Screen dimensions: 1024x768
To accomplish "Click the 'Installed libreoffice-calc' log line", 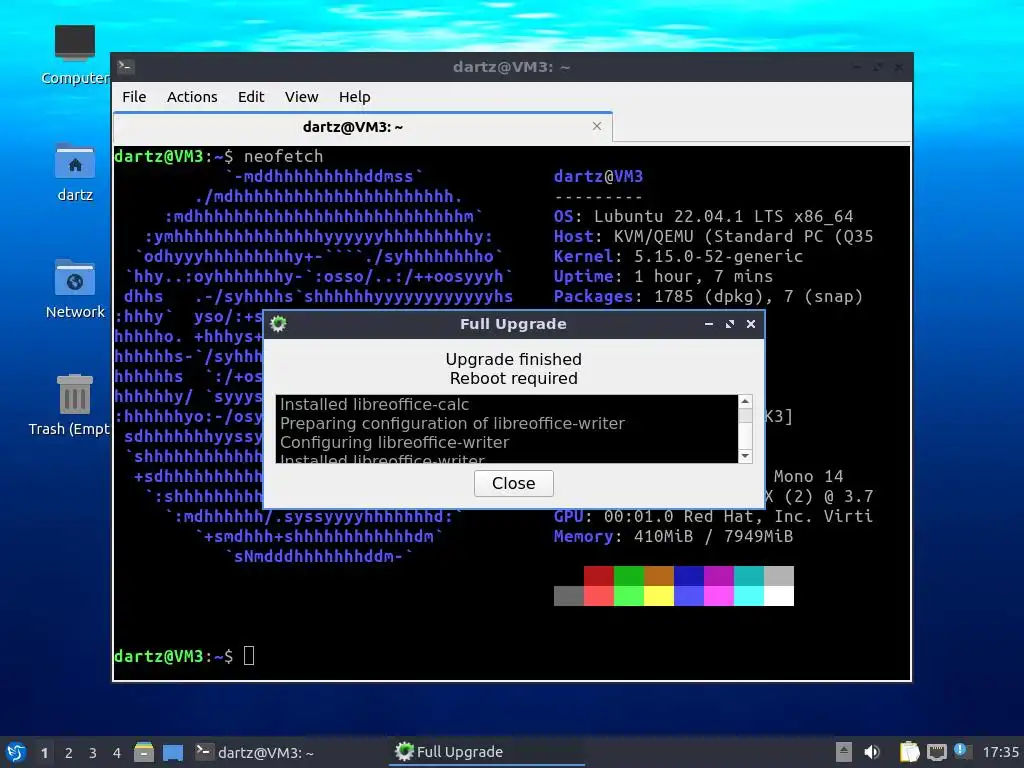I will [374, 404].
